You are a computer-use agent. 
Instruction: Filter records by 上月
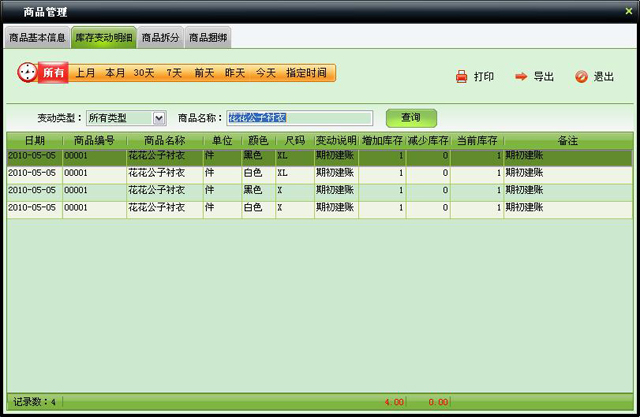pos(85,73)
